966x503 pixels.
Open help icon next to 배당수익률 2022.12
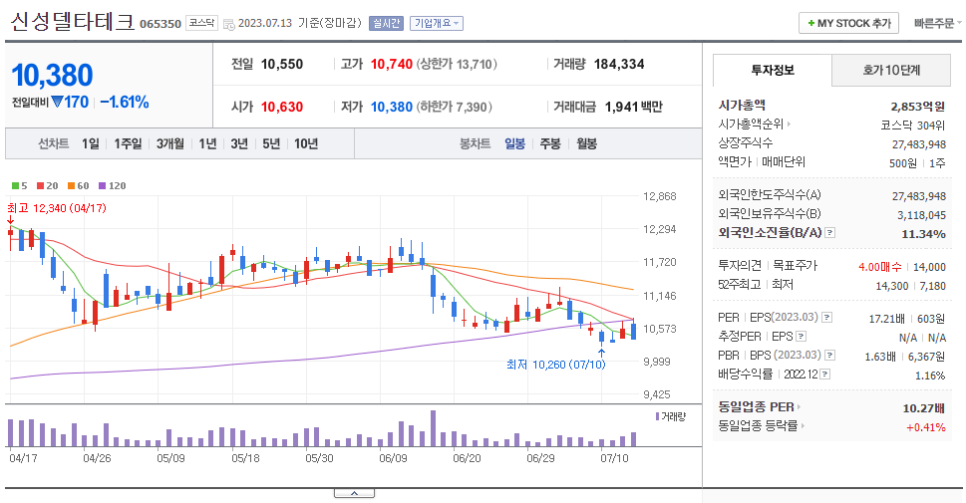click(825, 374)
